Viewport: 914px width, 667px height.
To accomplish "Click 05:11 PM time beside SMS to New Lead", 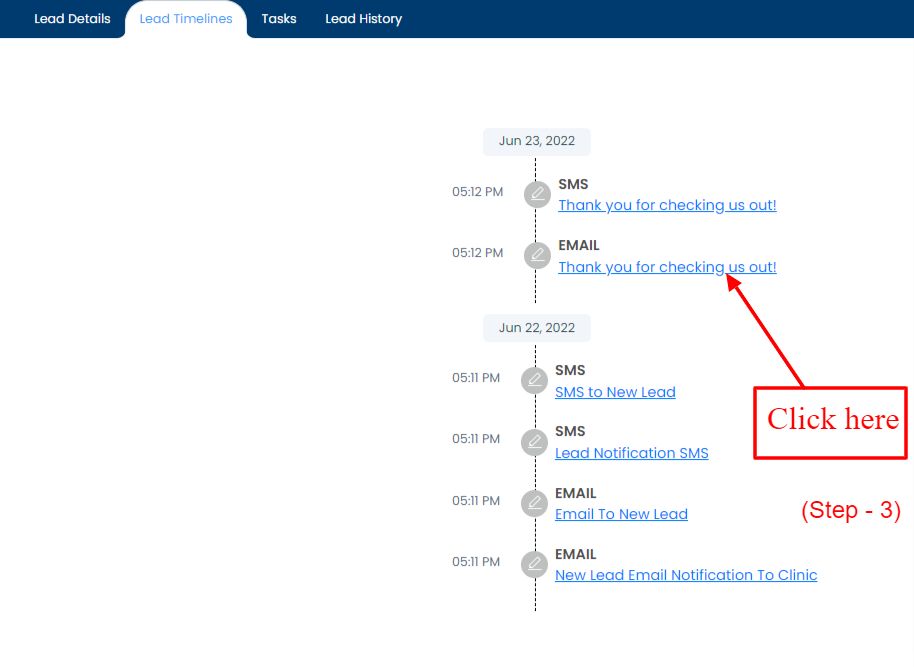I will tap(476, 378).
